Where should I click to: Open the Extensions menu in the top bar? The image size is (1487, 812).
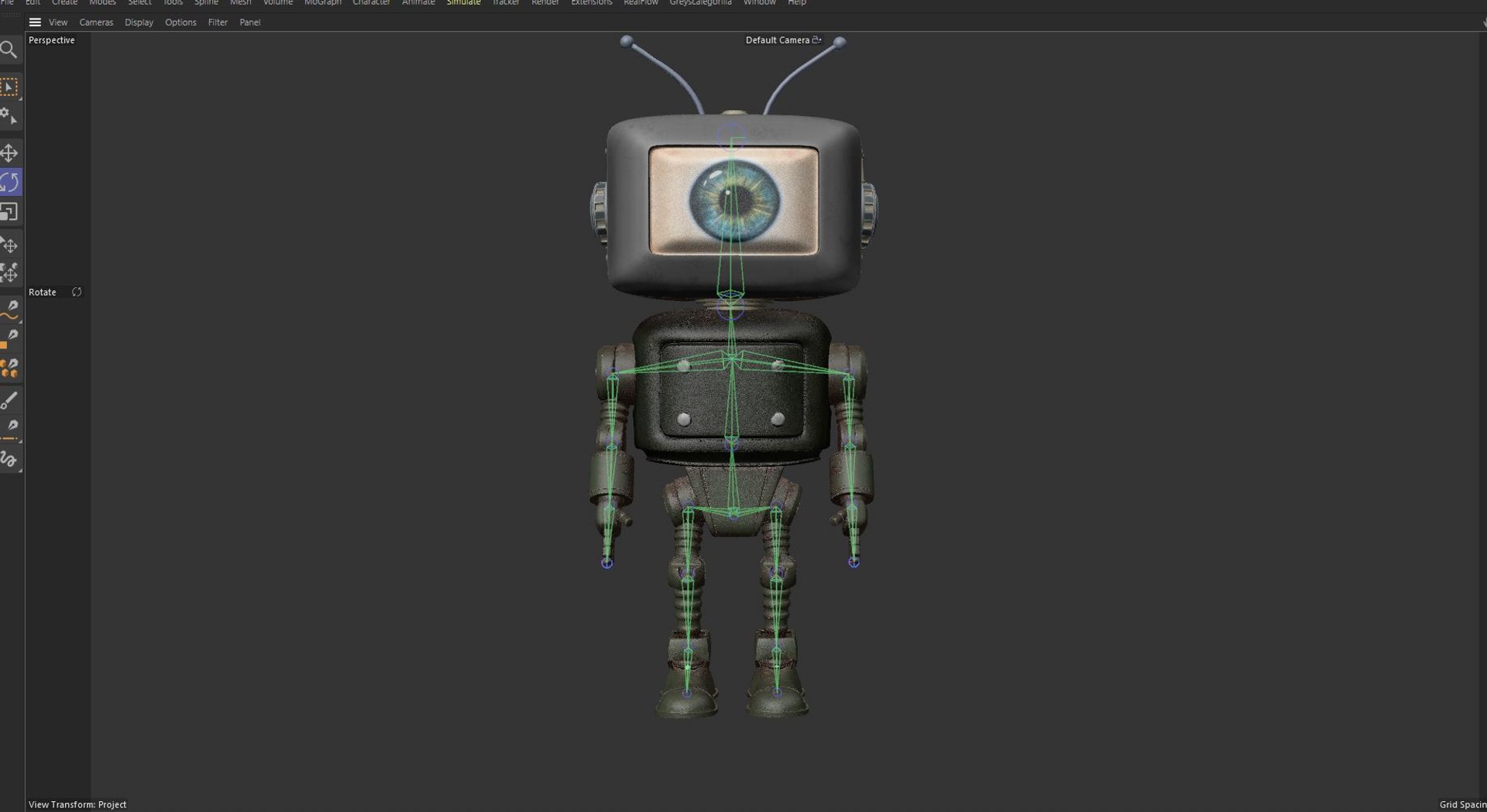coord(591,3)
